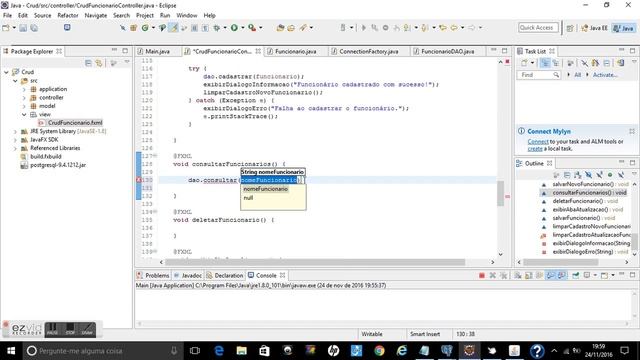Open Package Explorer view menu arrow
Screen dimensions: 640x360
coord(127,62)
